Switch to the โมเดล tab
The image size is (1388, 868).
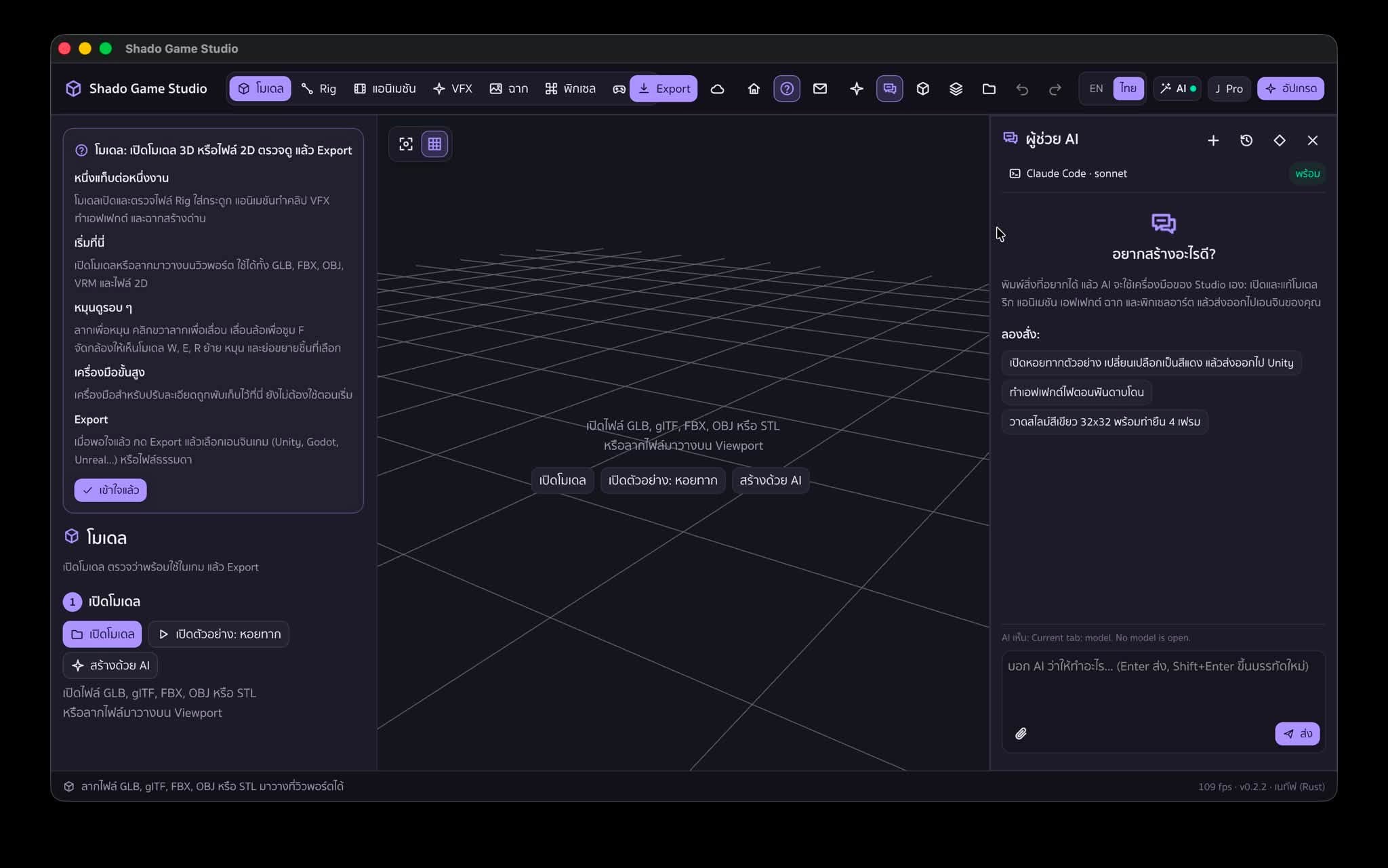pyautogui.click(x=260, y=89)
